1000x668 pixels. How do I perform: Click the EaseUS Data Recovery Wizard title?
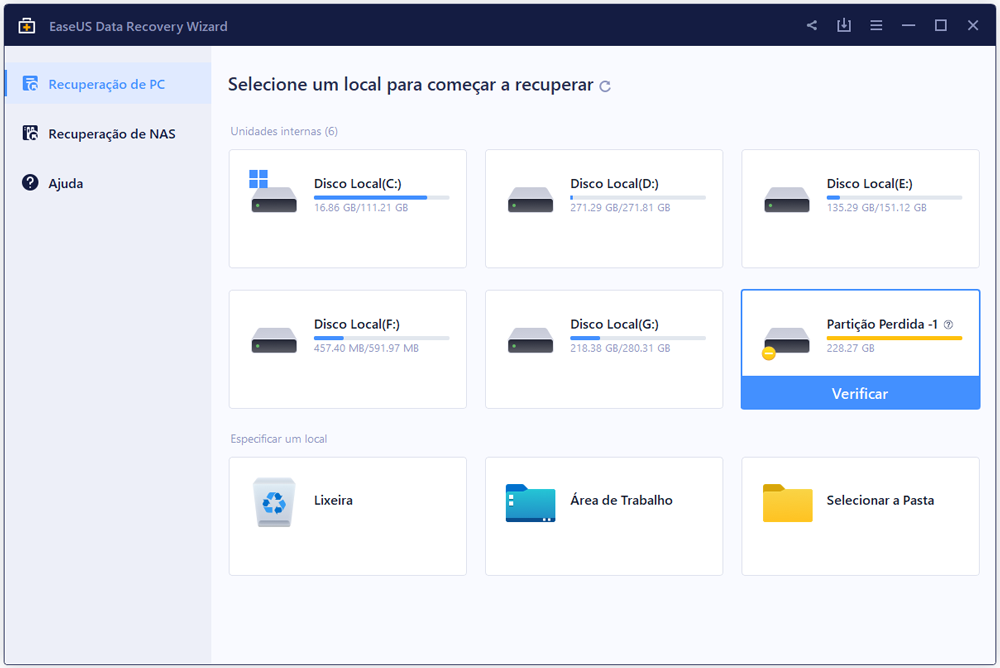click(138, 26)
